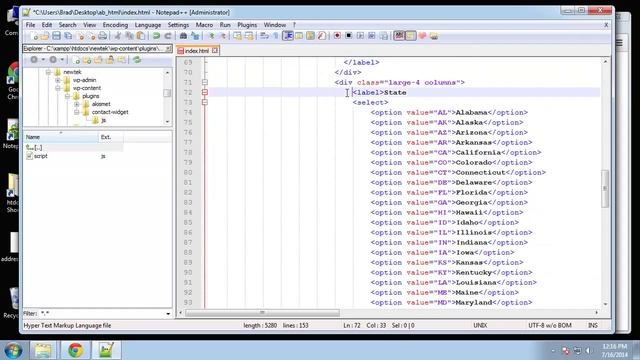The image size is (640, 360).
Task: Close the index.html tab via its X
Action: [x=215, y=51]
